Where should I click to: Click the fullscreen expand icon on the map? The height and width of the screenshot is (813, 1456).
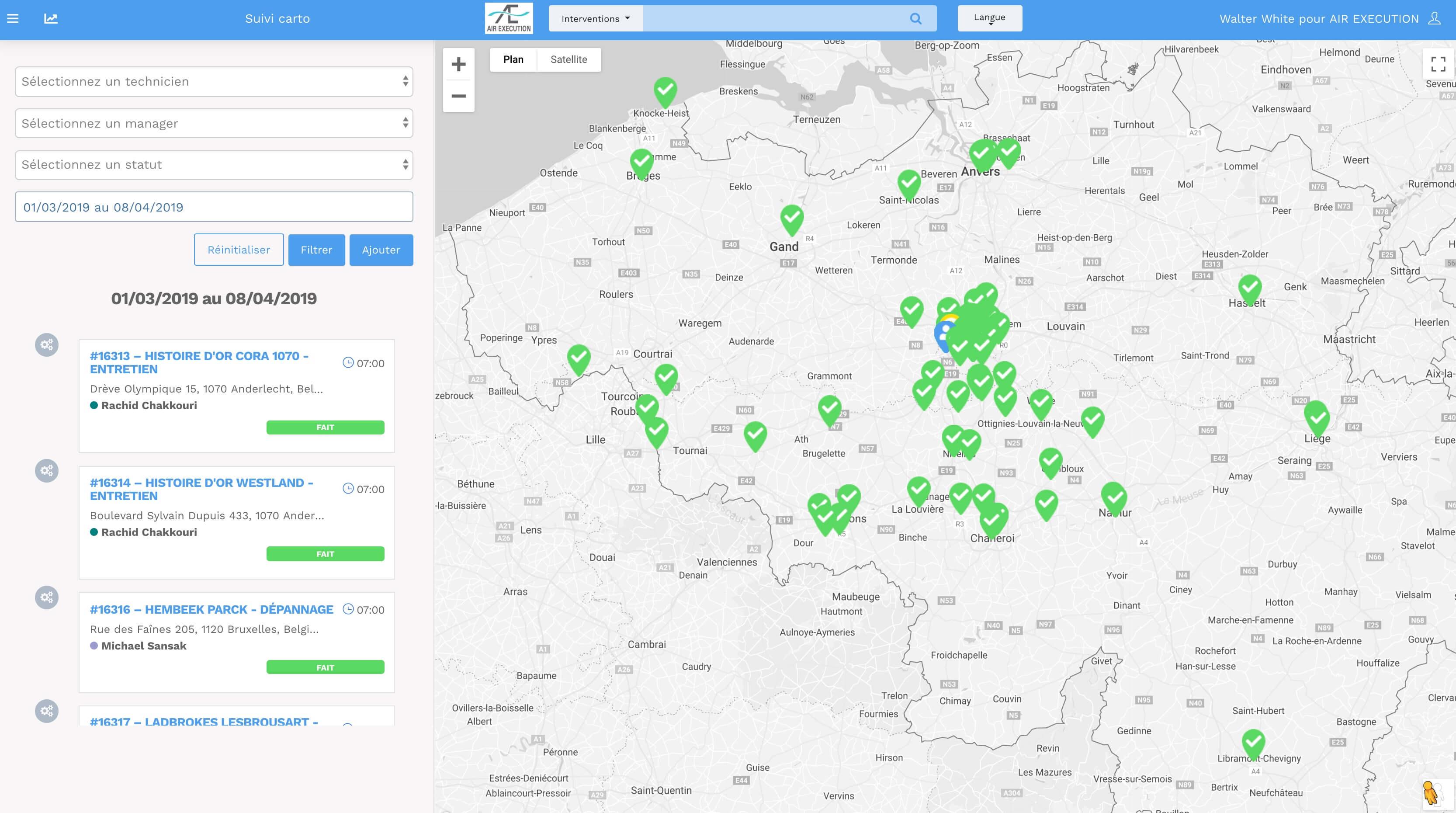[1438, 63]
